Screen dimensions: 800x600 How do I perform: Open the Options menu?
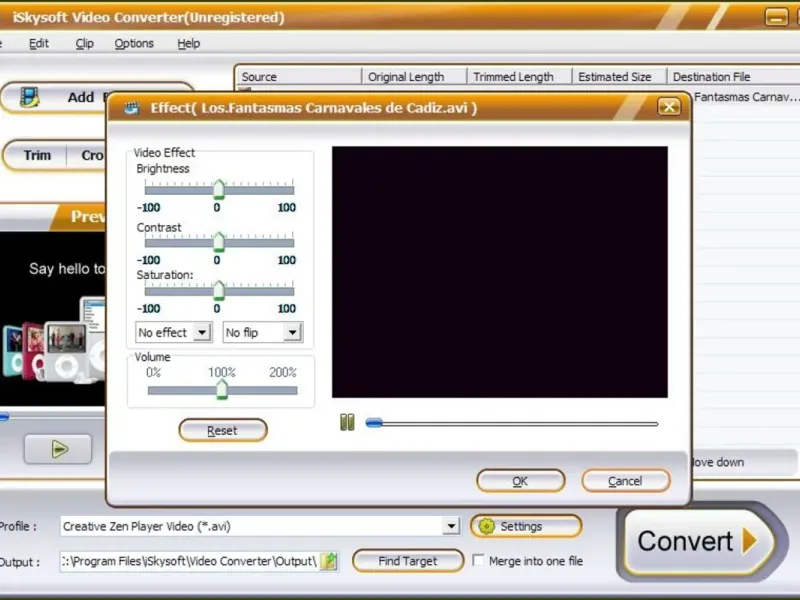tap(134, 43)
